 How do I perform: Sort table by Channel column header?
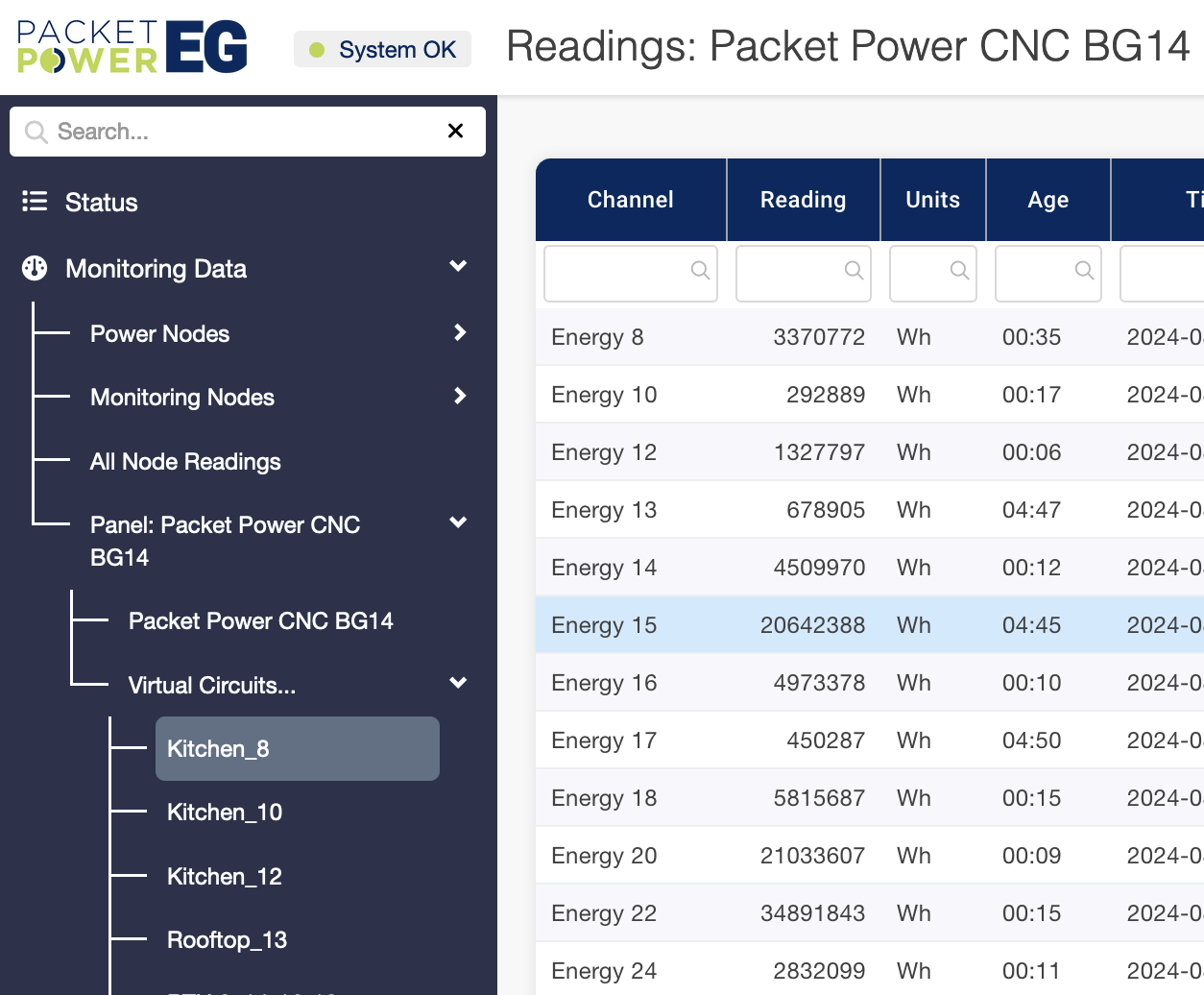tap(630, 200)
